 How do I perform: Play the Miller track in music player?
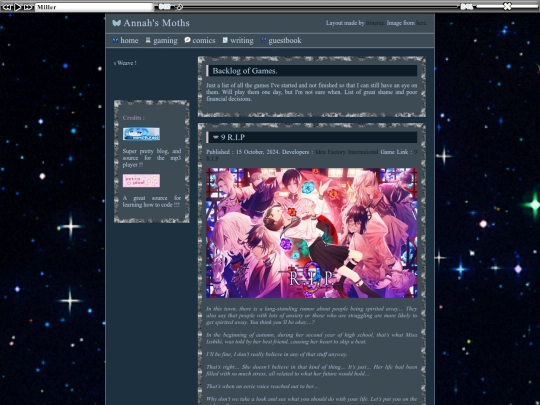[18, 7]
